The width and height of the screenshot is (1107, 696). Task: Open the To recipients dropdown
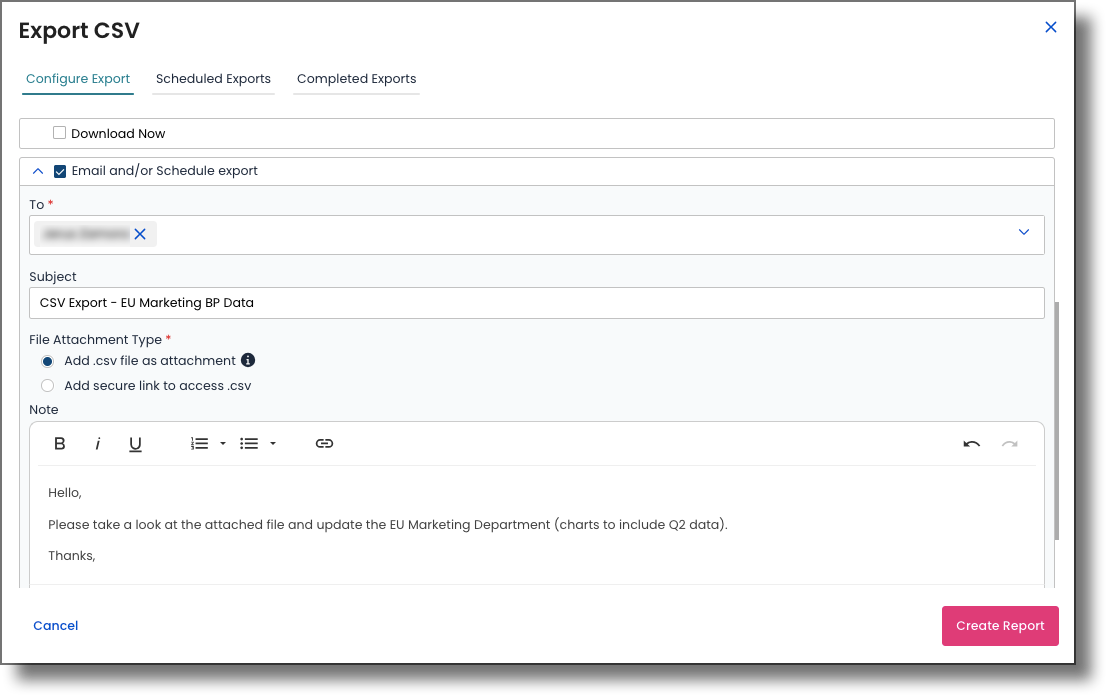pyautogui.click(x=1023, y=232)
